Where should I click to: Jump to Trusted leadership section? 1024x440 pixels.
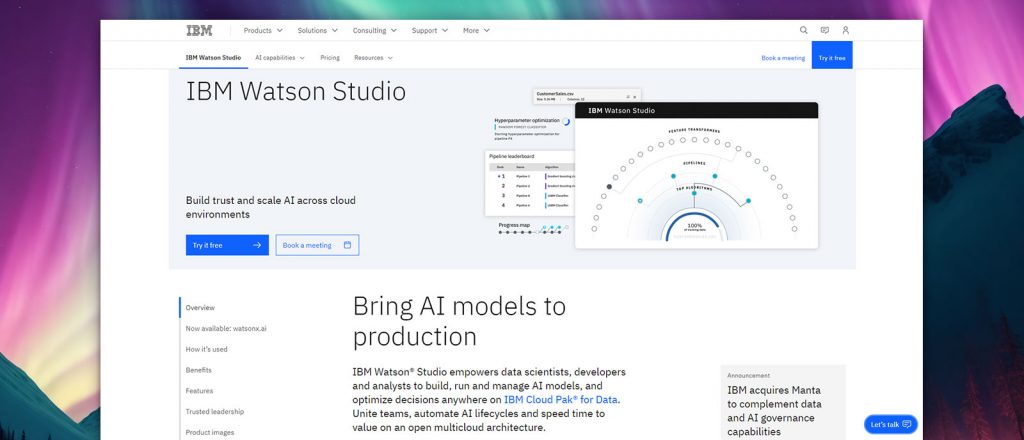215,412
